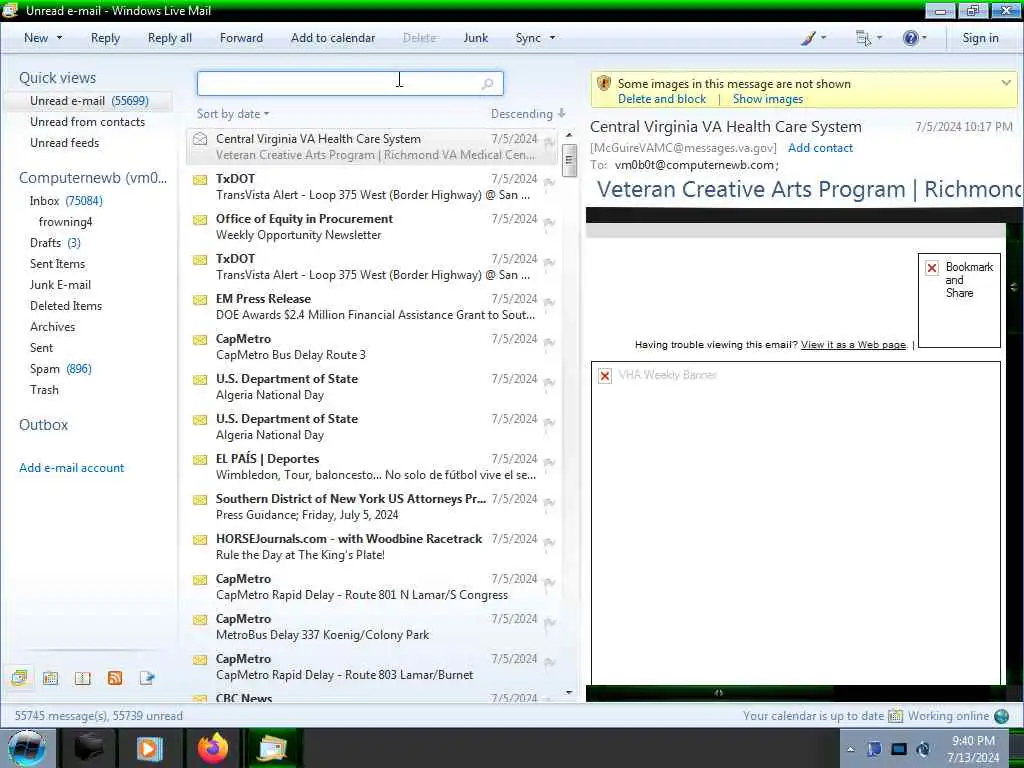This screenshot has height=768, width=1024.
Task: Open the Feeds shortcut icon
Action: coord(115,678)
